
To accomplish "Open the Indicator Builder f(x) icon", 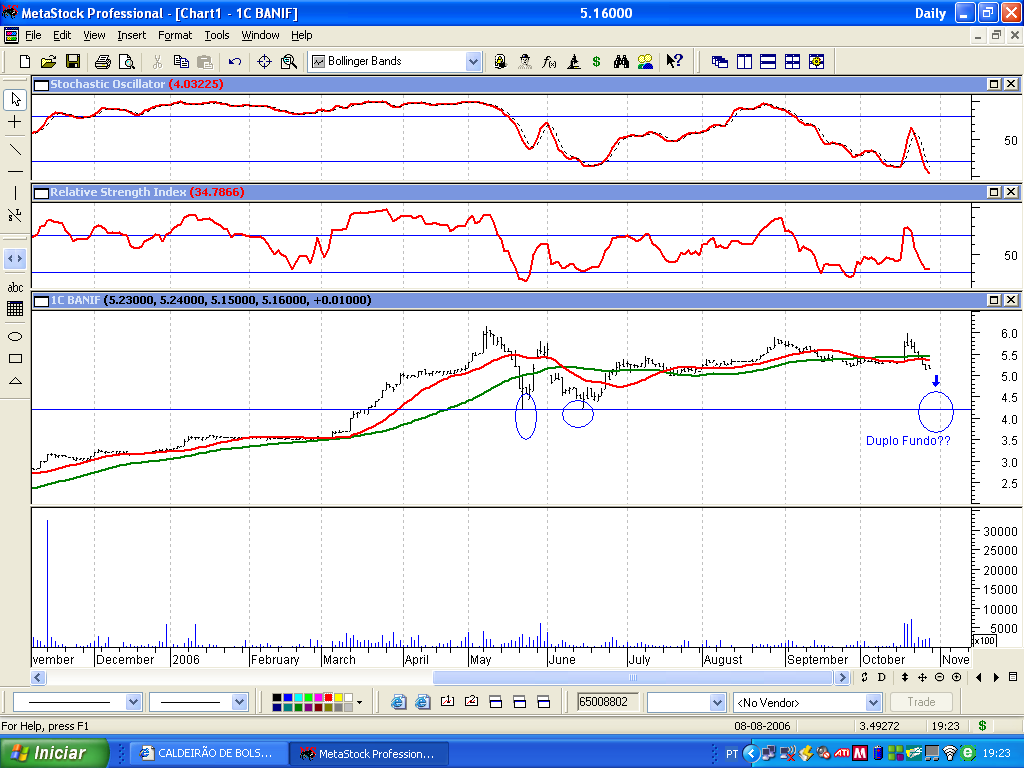I will (549, 61).
